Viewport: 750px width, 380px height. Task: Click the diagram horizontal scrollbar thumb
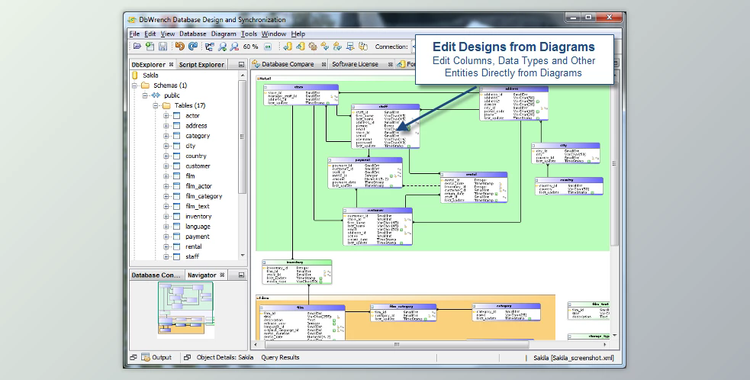tap(397, 344)
